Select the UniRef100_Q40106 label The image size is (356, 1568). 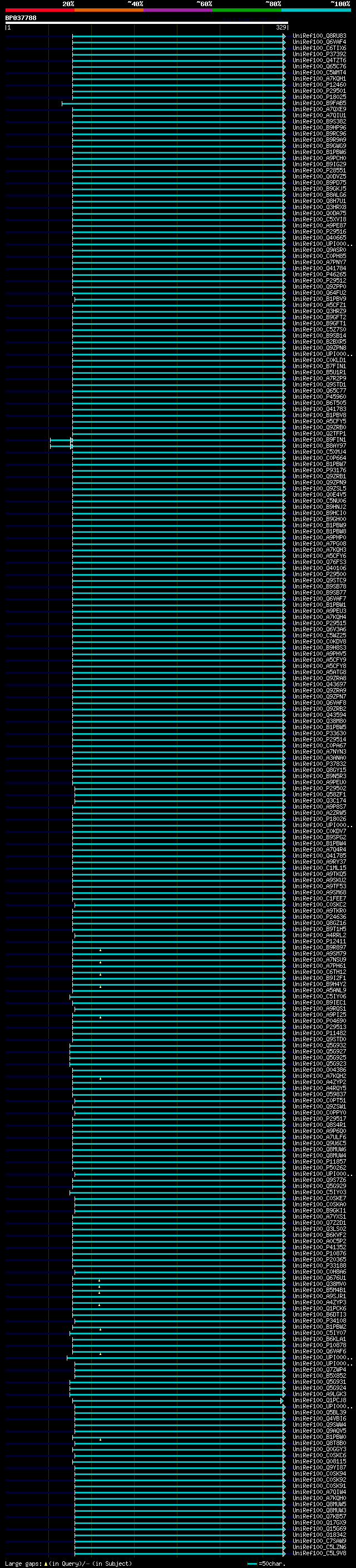click(319, 568)
